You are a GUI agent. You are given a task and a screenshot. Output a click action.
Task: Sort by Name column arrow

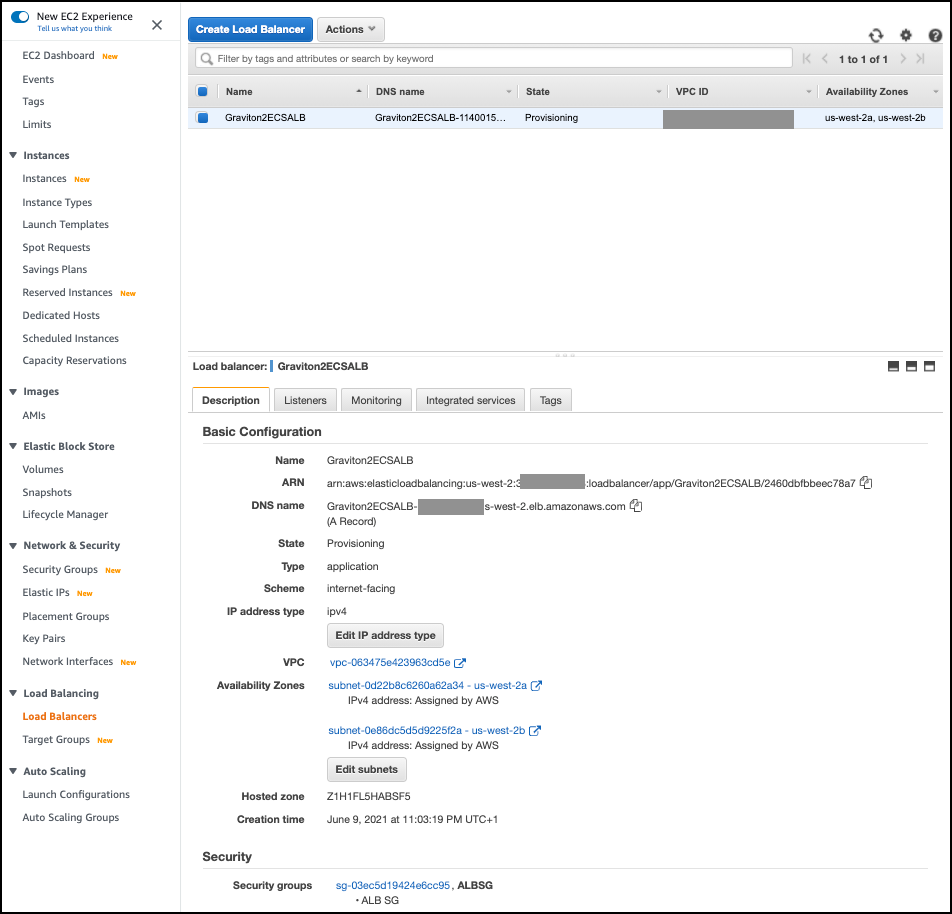(359, 91)
